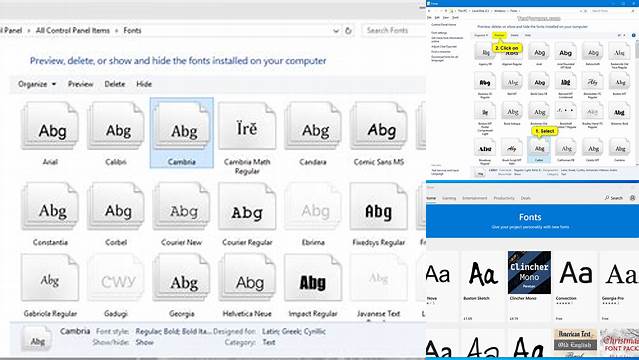Expand the address bar history dropdown

[336, 31]
